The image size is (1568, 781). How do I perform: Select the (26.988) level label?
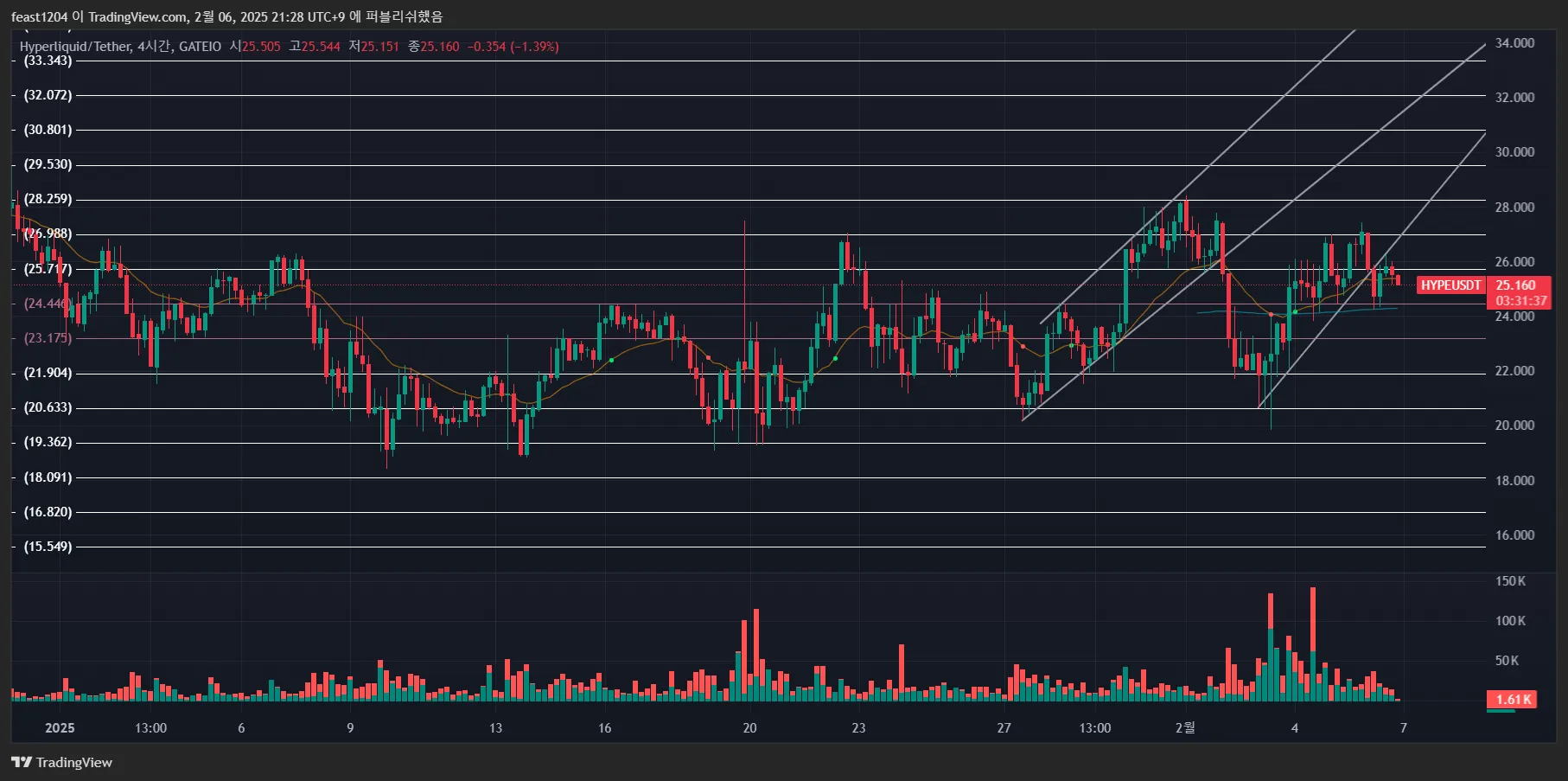[48, 234]
